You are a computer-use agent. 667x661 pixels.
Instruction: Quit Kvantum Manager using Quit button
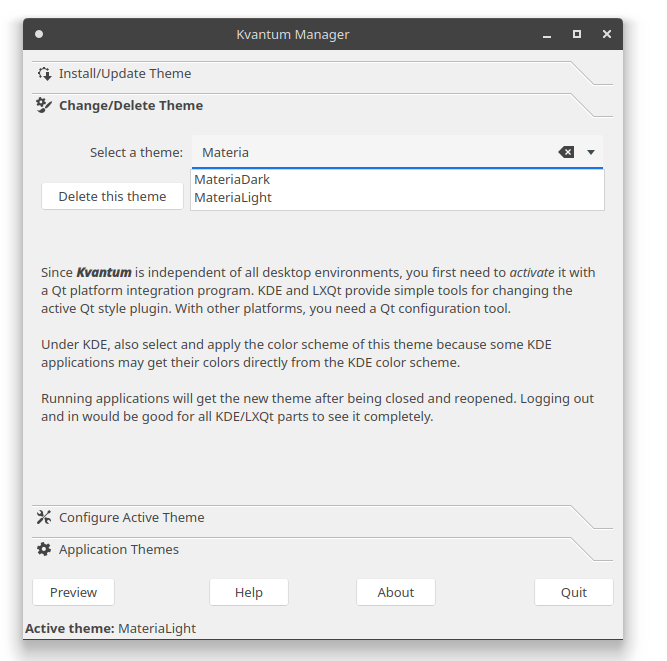574,592
